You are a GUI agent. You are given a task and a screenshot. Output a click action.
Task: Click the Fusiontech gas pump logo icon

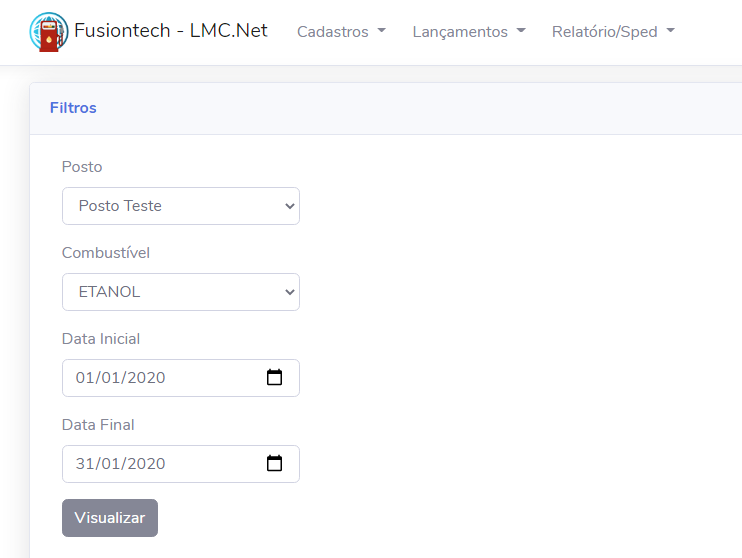click(49, 32)
